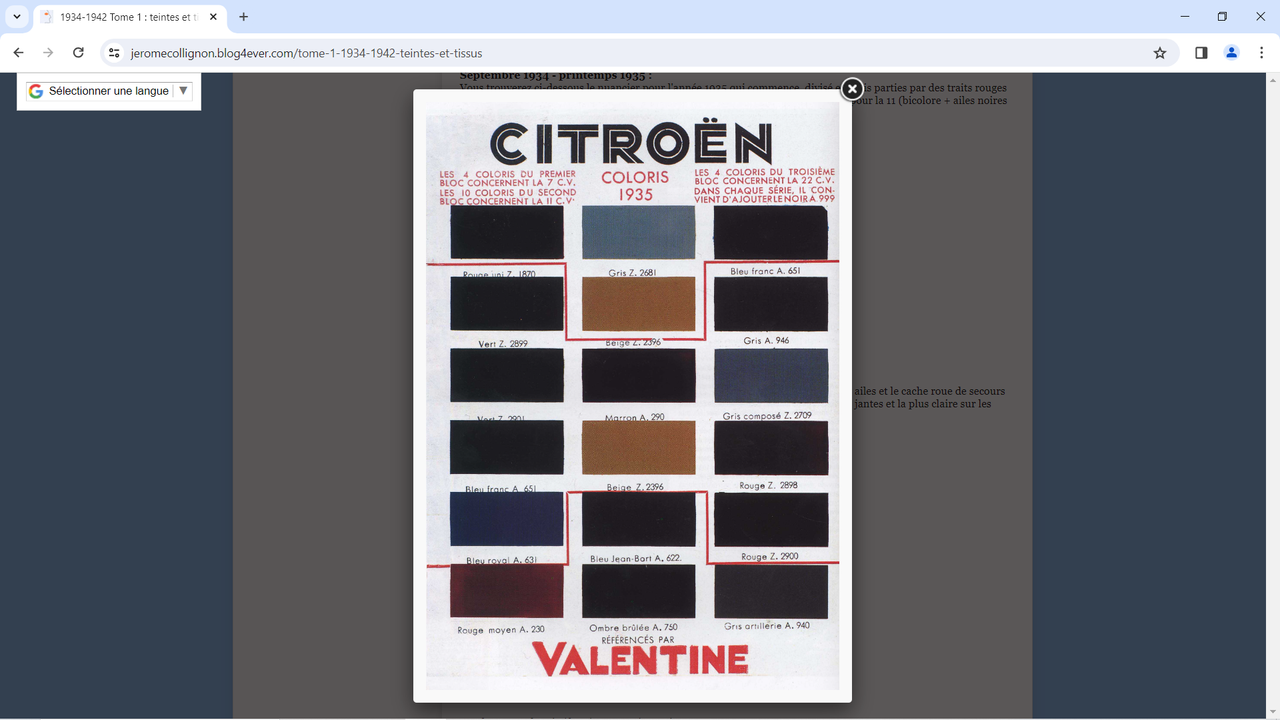Open the Chrome three-dot menu
Image resolution: width=1280 pixels, height=720 pixels.
tap(1261, 53)
